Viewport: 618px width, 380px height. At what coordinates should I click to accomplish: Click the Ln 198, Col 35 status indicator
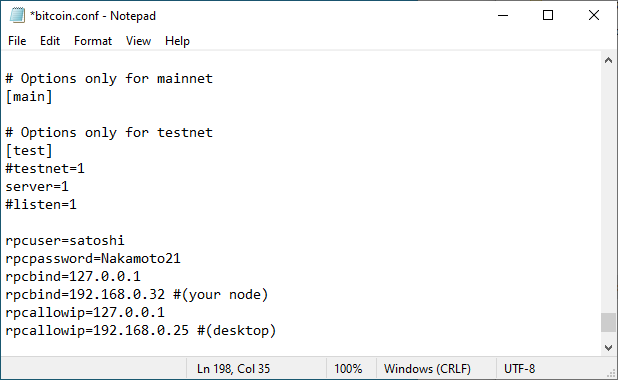tap(233, 369)
